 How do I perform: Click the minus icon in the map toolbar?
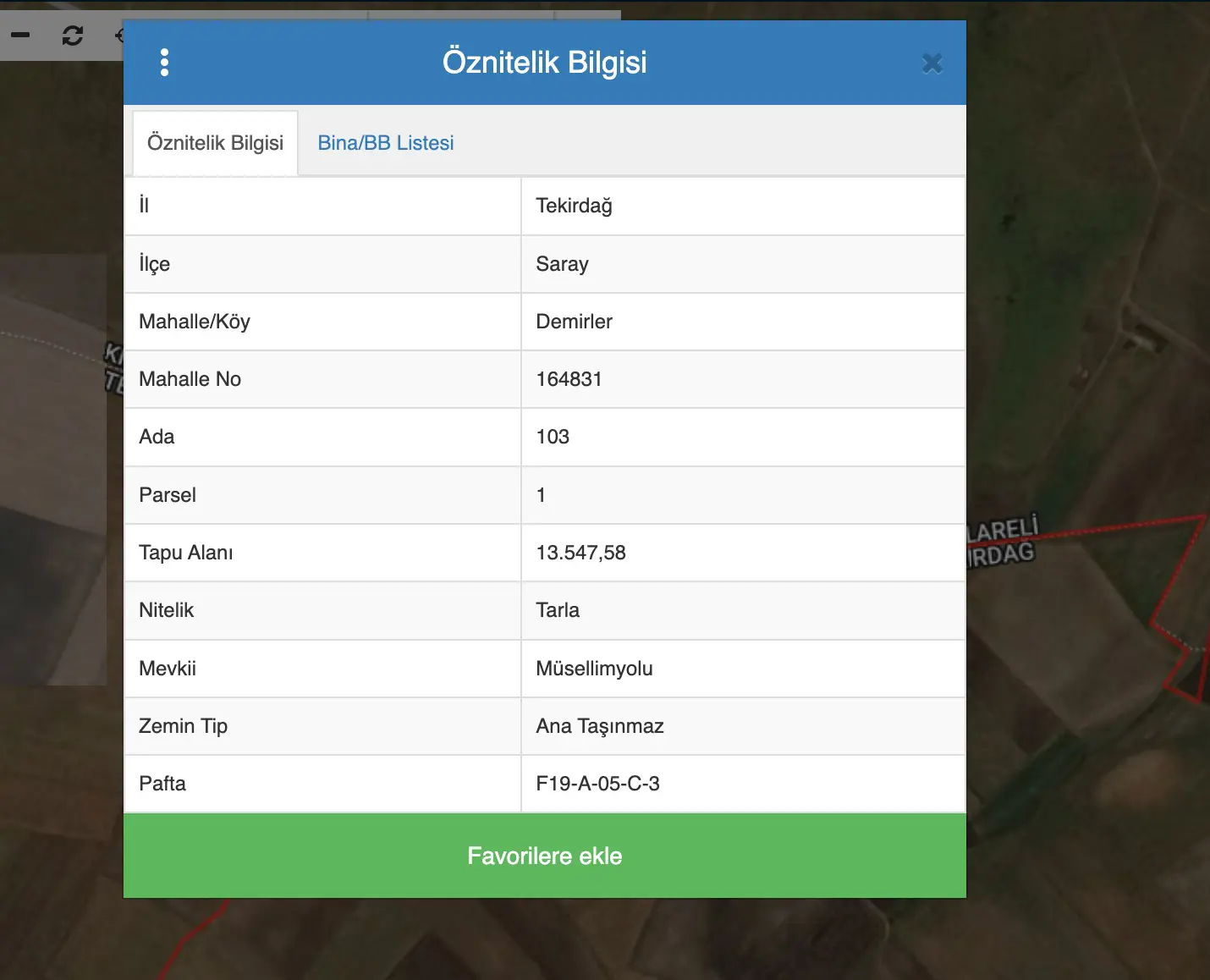point(20,35)
